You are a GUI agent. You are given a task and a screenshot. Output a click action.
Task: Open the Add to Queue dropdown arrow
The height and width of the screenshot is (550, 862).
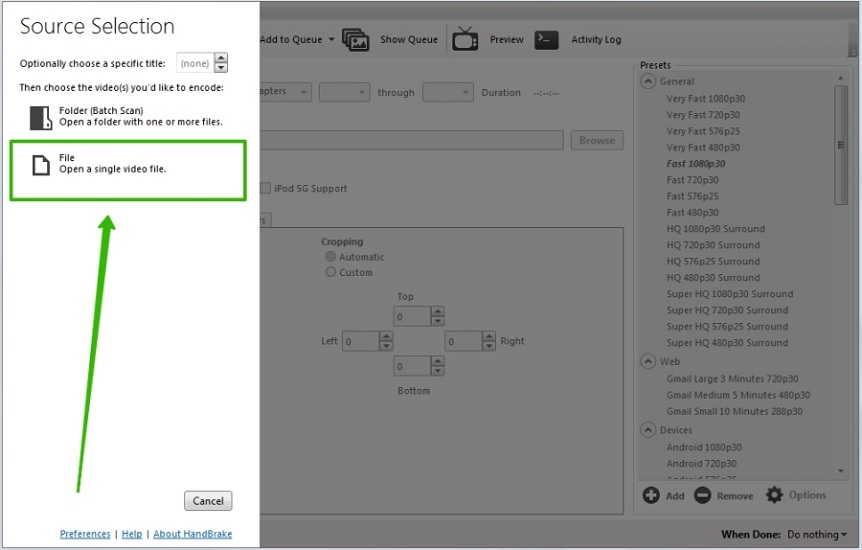tap(331, 40)
